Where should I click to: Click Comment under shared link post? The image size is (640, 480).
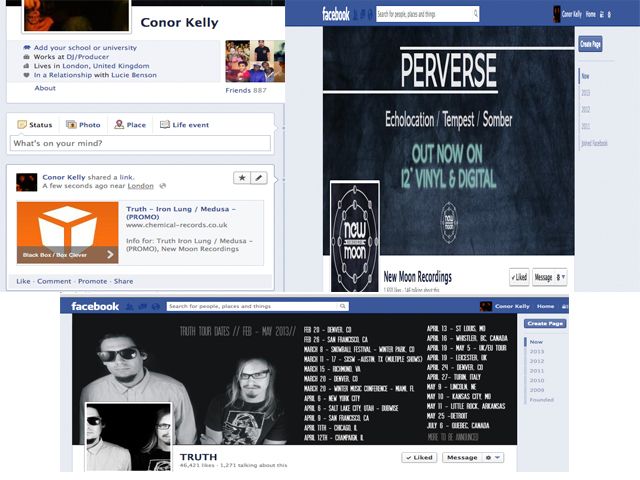54,281
